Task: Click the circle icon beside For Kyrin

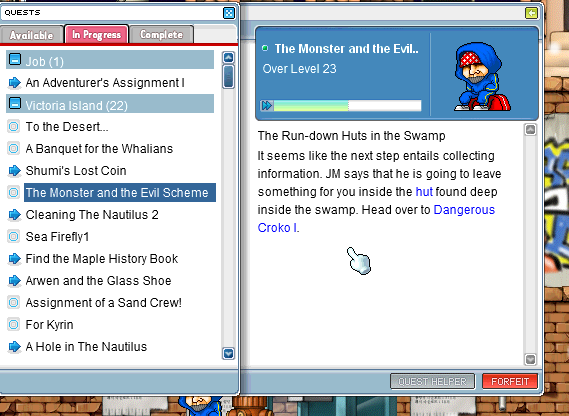Action: (x=14, y=325)
